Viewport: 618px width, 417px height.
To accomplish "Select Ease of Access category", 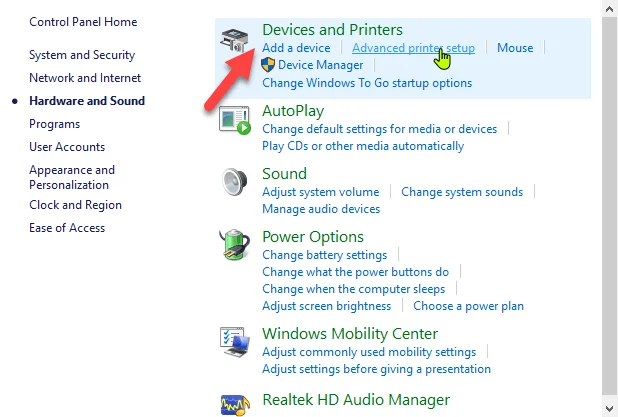I will coord(67,228).
